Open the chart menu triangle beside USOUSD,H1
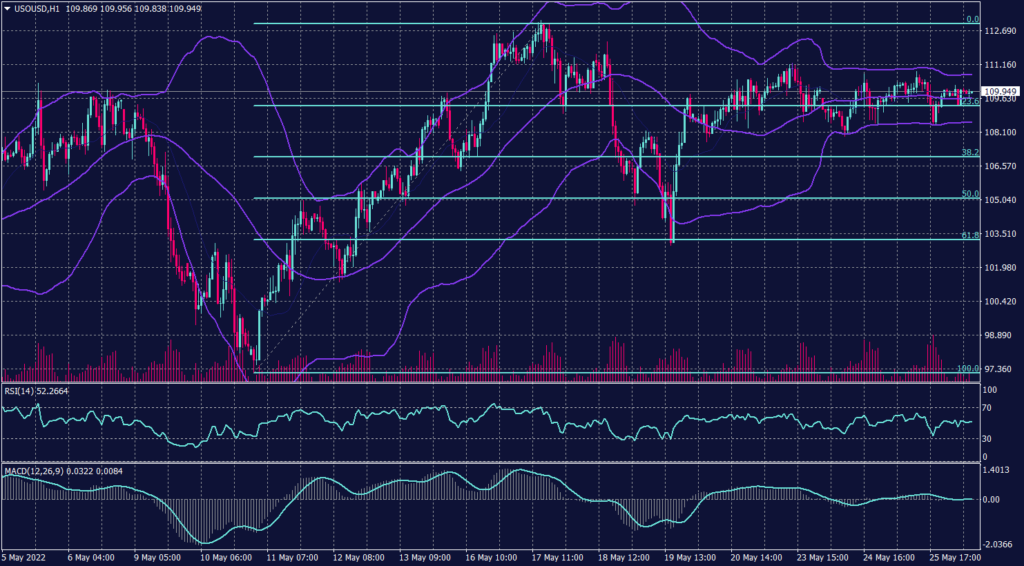The height and width of the screenshot is (566, 1024). [x=7, y=9]
